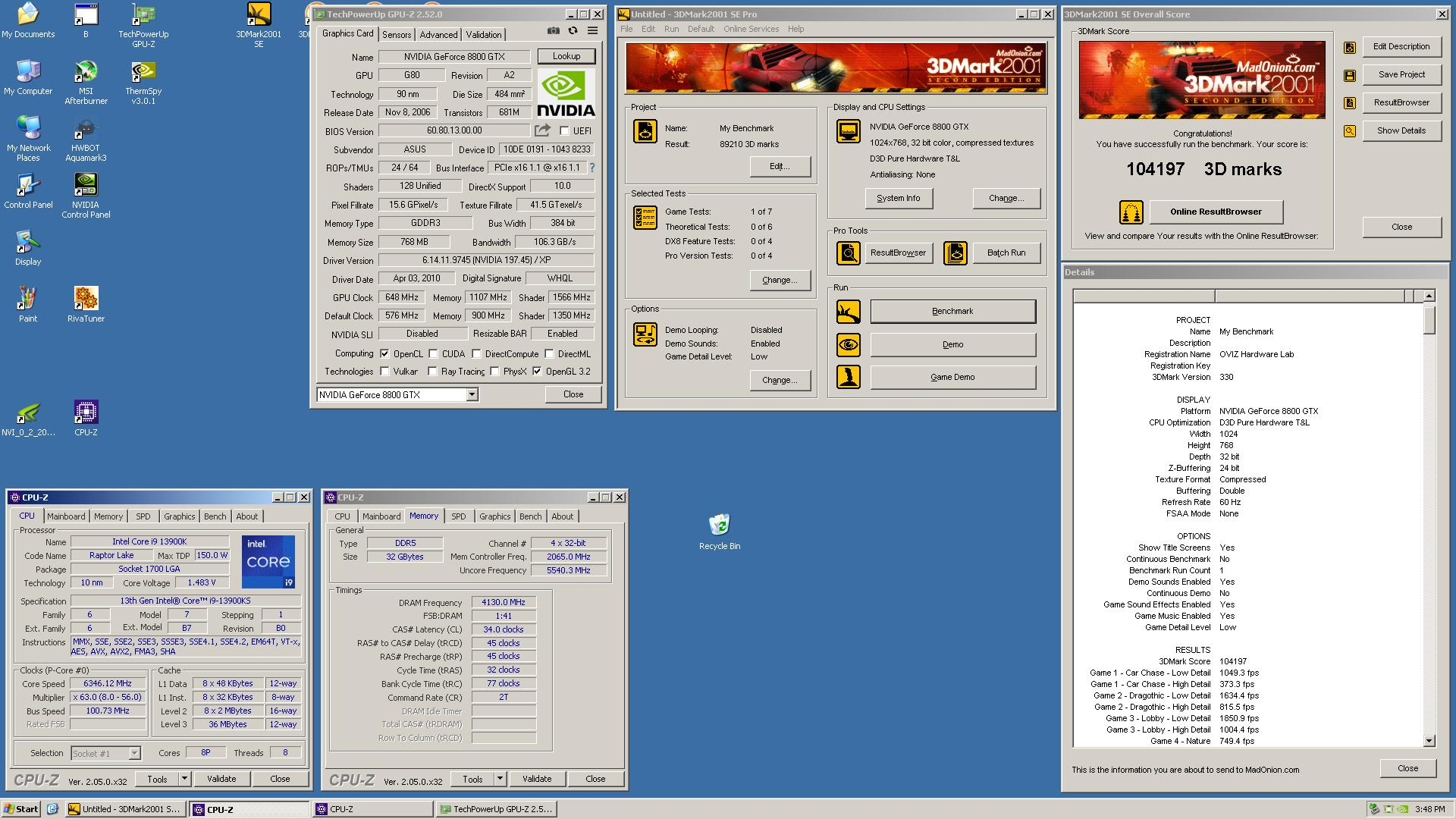This screenshot has height=819, width=1456.
Task: Expand Tools dropdown arrow in left CPU-Z
Action: (x=184, y=779)
